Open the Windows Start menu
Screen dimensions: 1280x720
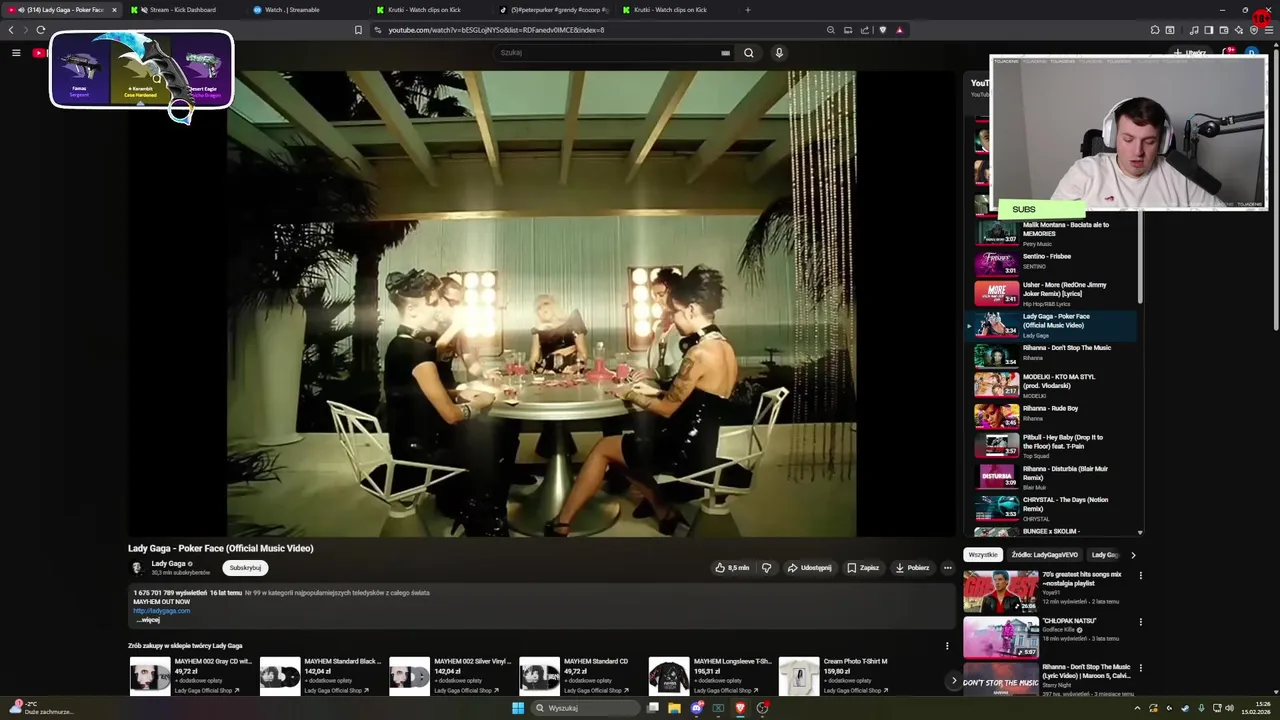pos(518,708)
